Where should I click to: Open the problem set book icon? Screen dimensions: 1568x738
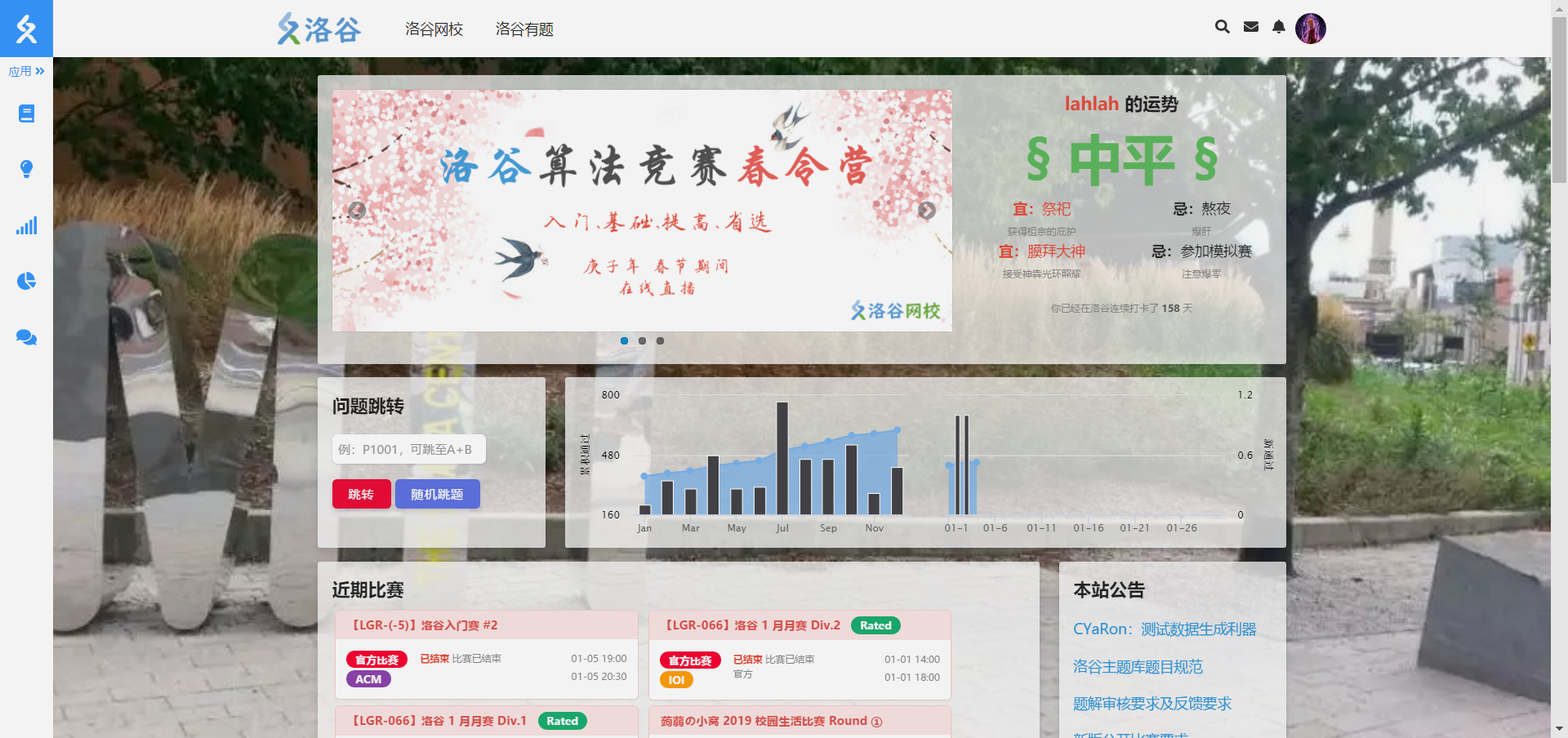pyautogui.click(x=26, y=113)
